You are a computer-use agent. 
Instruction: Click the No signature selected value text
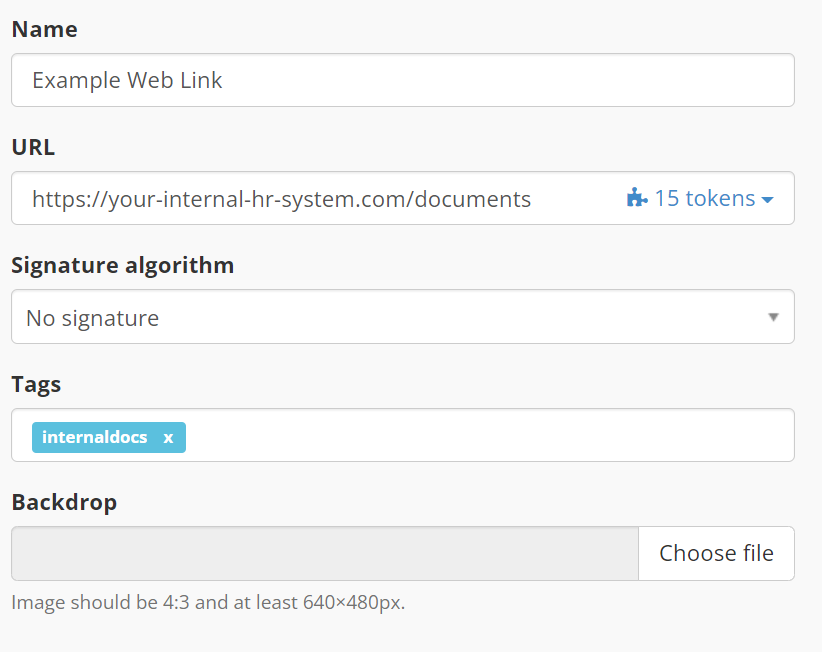[x=92, y=318]
